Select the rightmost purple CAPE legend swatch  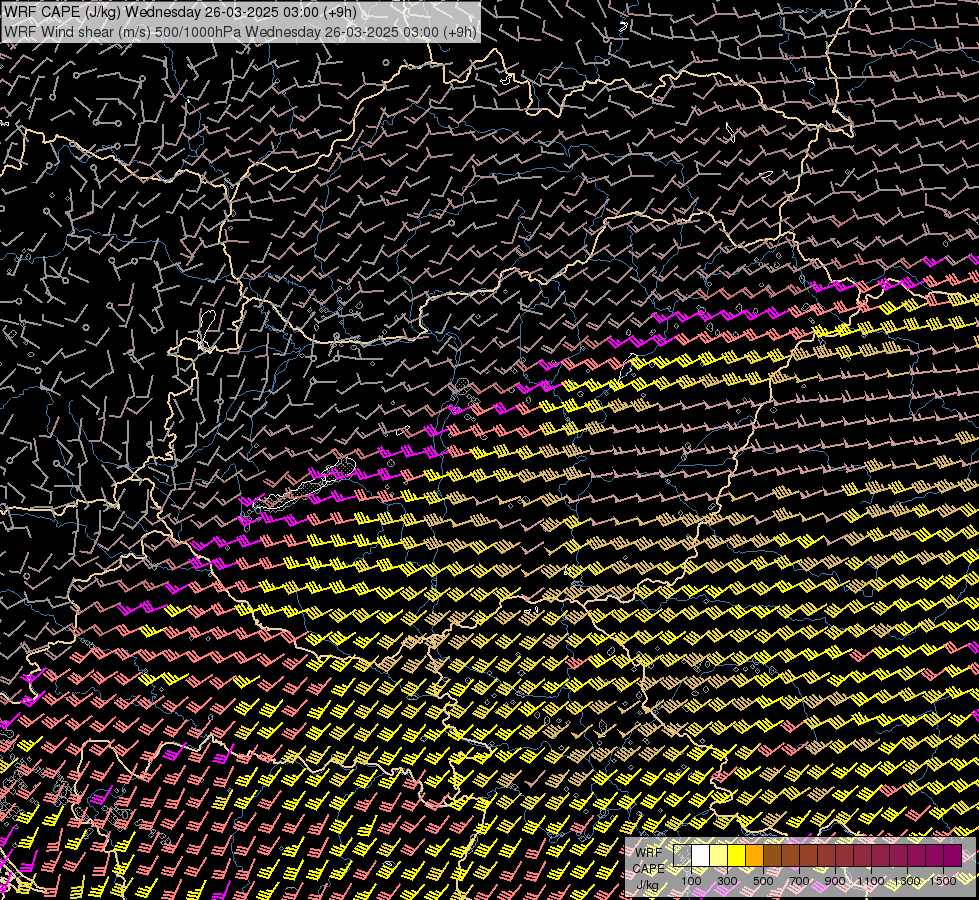[x=953, y=855]
